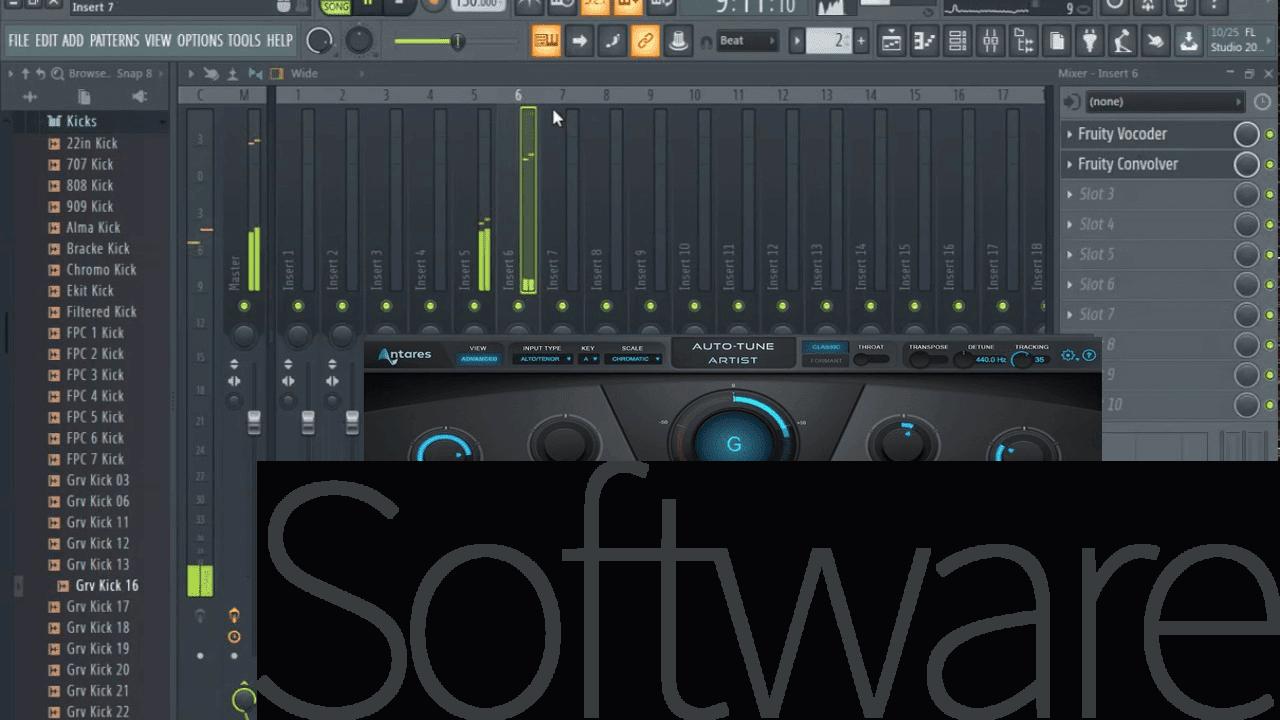Click the Advanced view button

pos(478,359)
